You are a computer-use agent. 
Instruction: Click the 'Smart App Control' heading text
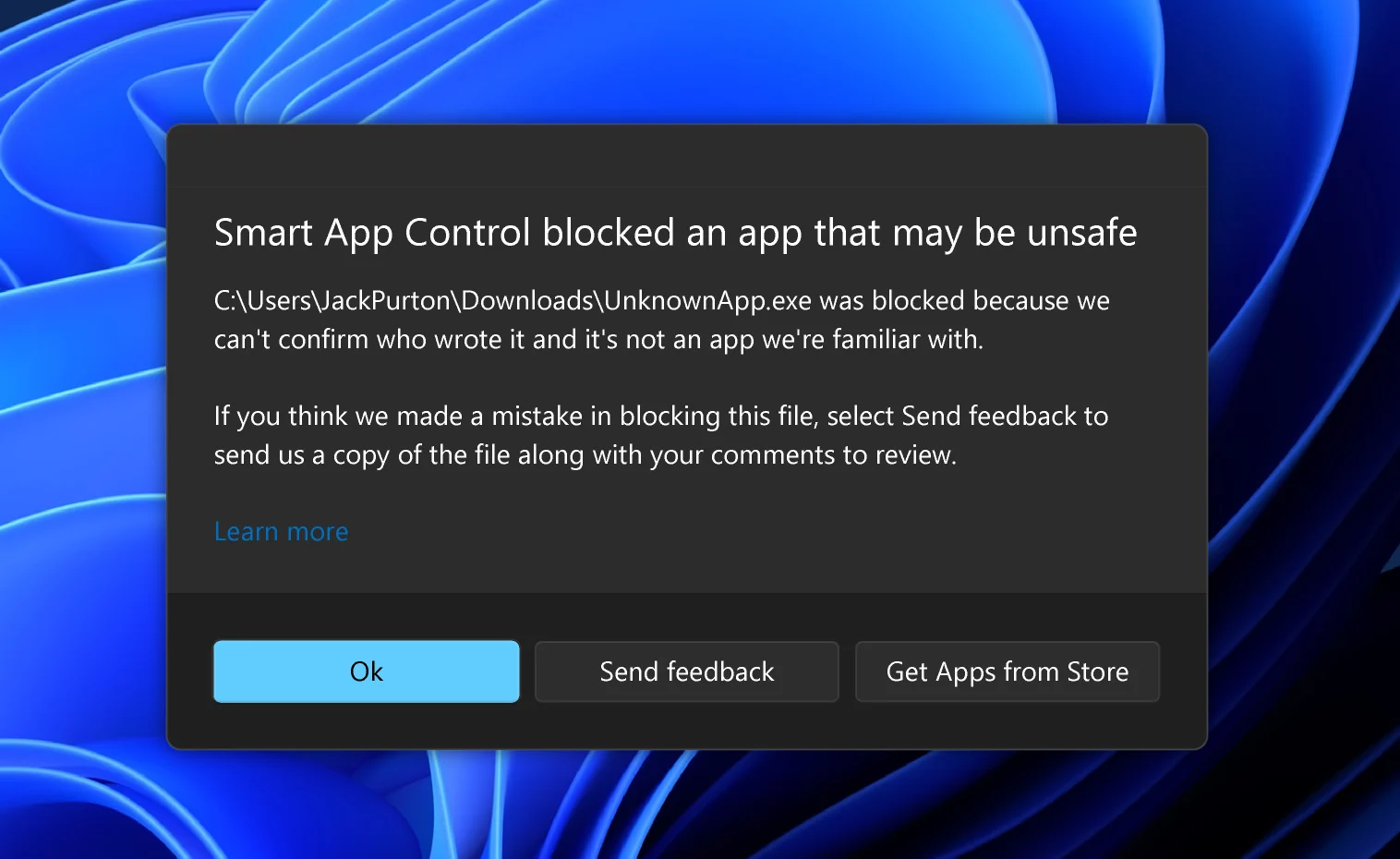(x=372, y=233)
